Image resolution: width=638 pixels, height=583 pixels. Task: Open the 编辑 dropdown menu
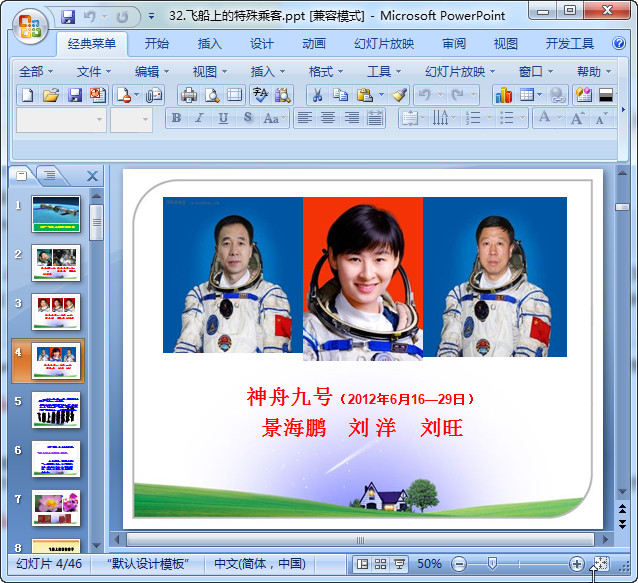point(152,72)
